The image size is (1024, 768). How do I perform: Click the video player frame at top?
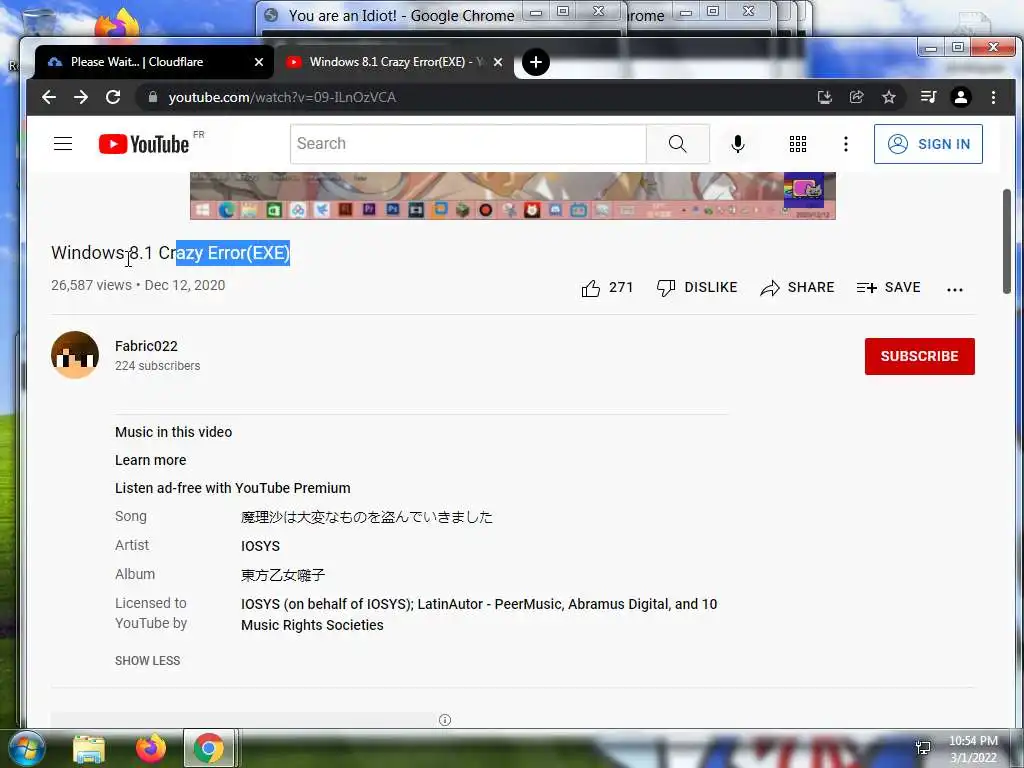coord(513,195)
